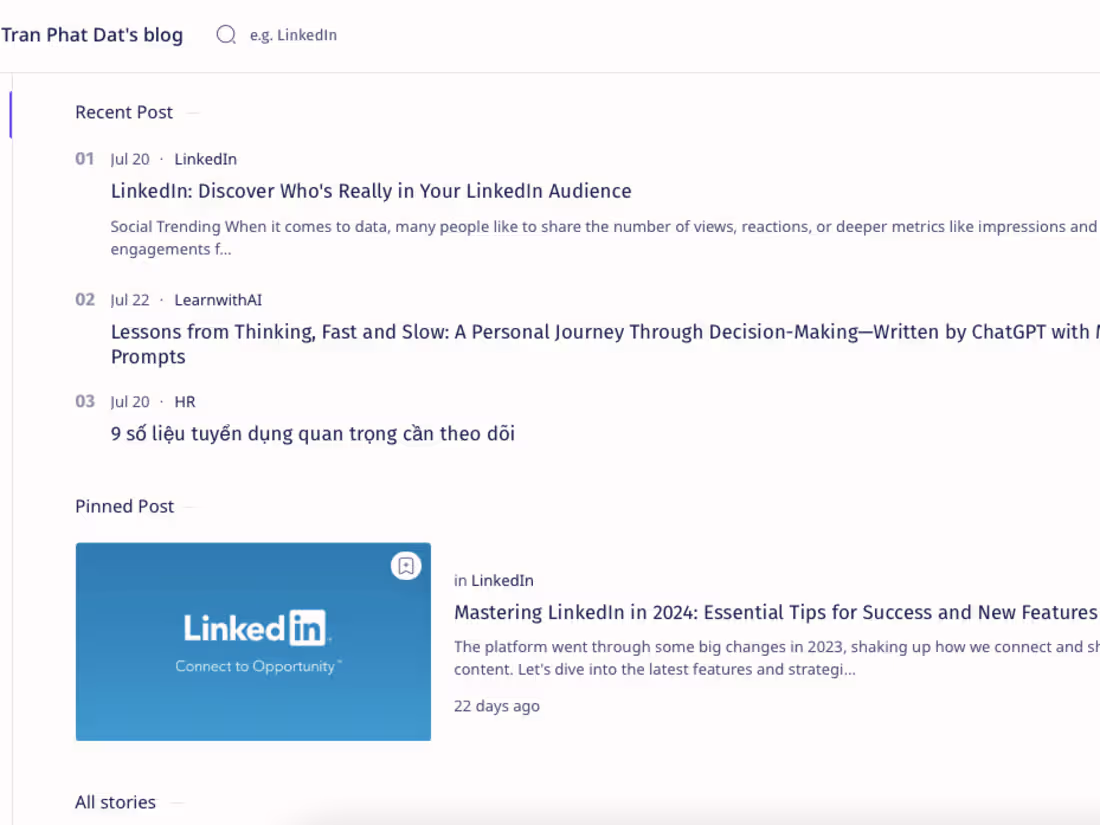Open 'Mastering LinkedIn in 2024' pinned post
The height and width of the screenshot is (825, 1100).
click(770, 612)
